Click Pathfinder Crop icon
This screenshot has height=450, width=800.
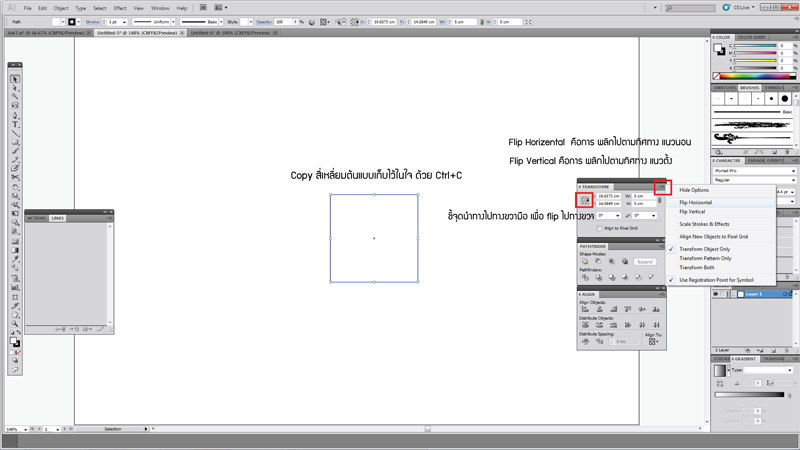(x=625, y=278)
